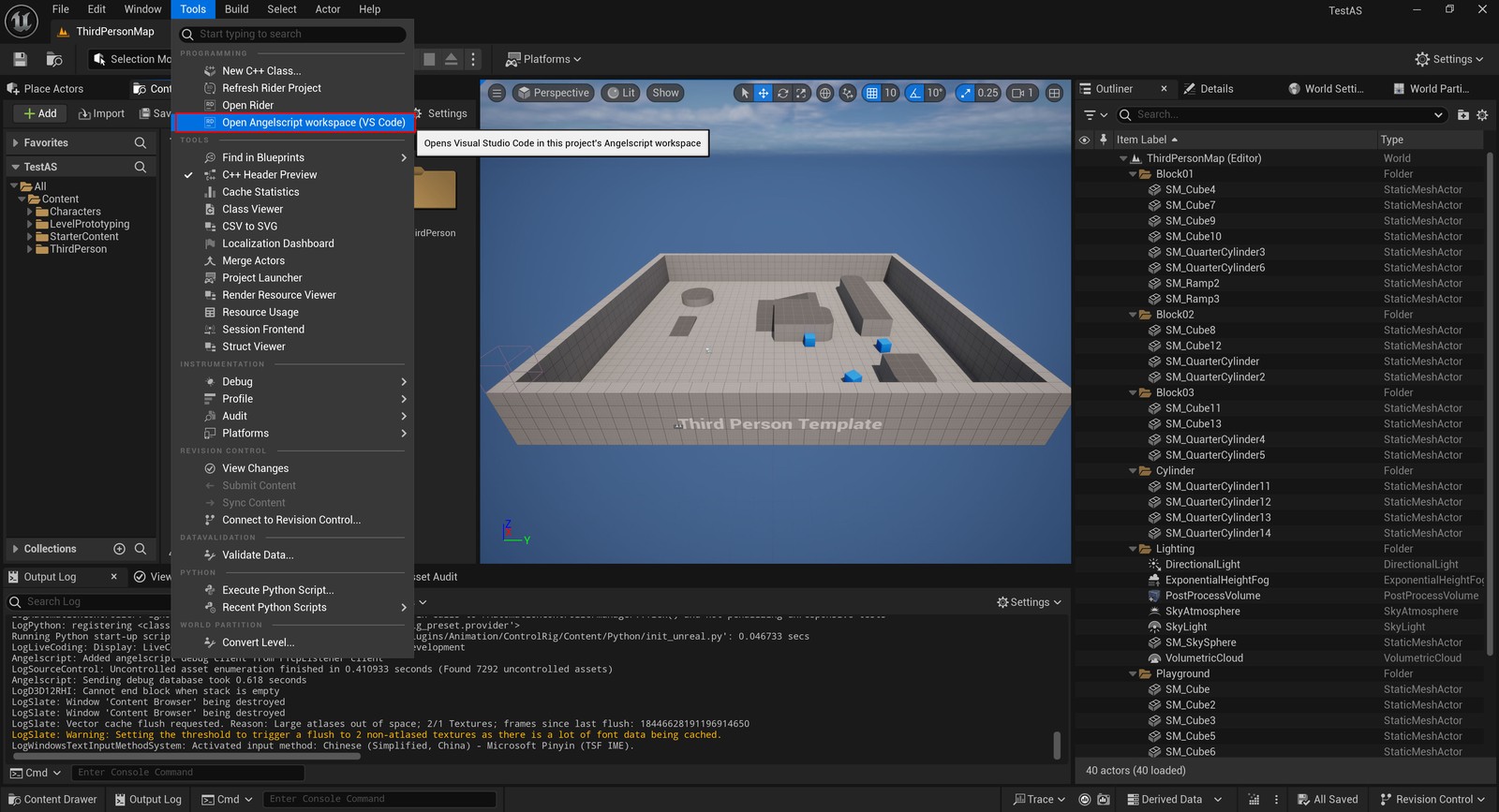Click Collections add button icon
1499x812 pixels.
(x=119, y=549)
